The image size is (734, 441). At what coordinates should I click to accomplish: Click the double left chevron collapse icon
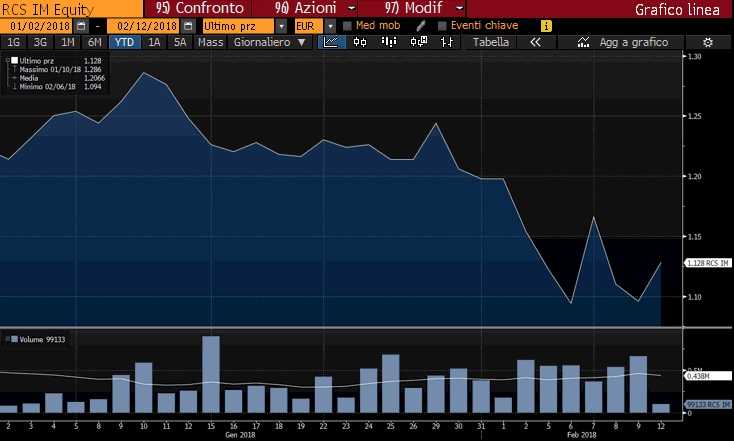pos(536,42)
